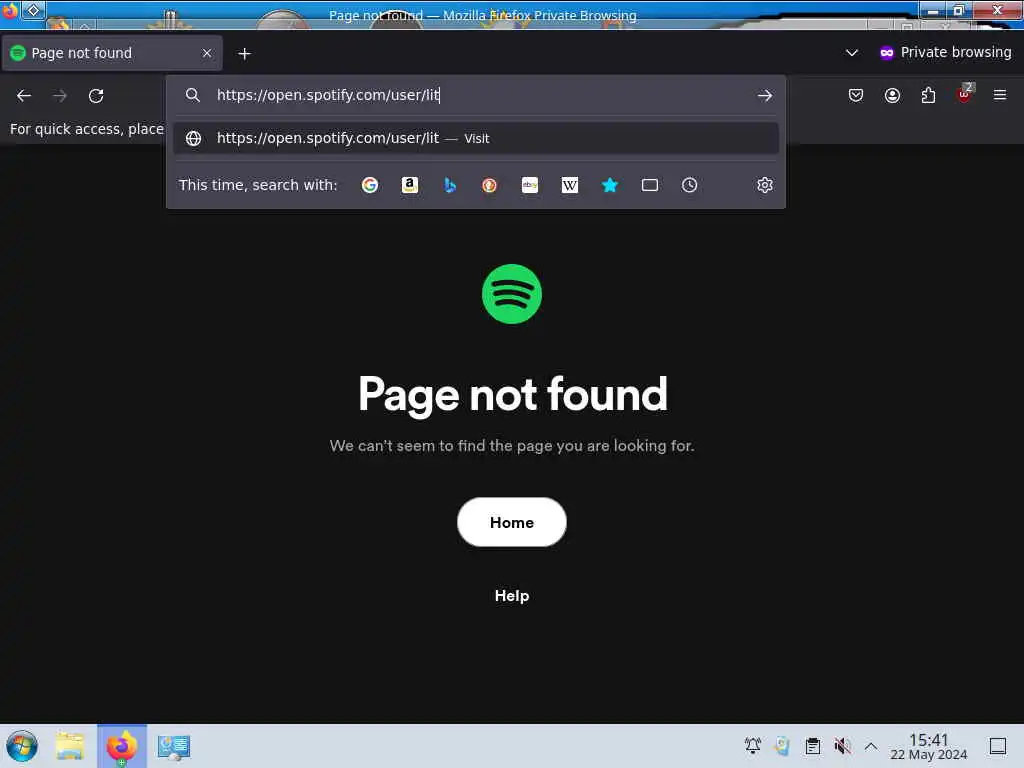Open the taskbar system settings app
Image resolution: width=1024 pixels, height=768 pixels.
click(174, 746)
